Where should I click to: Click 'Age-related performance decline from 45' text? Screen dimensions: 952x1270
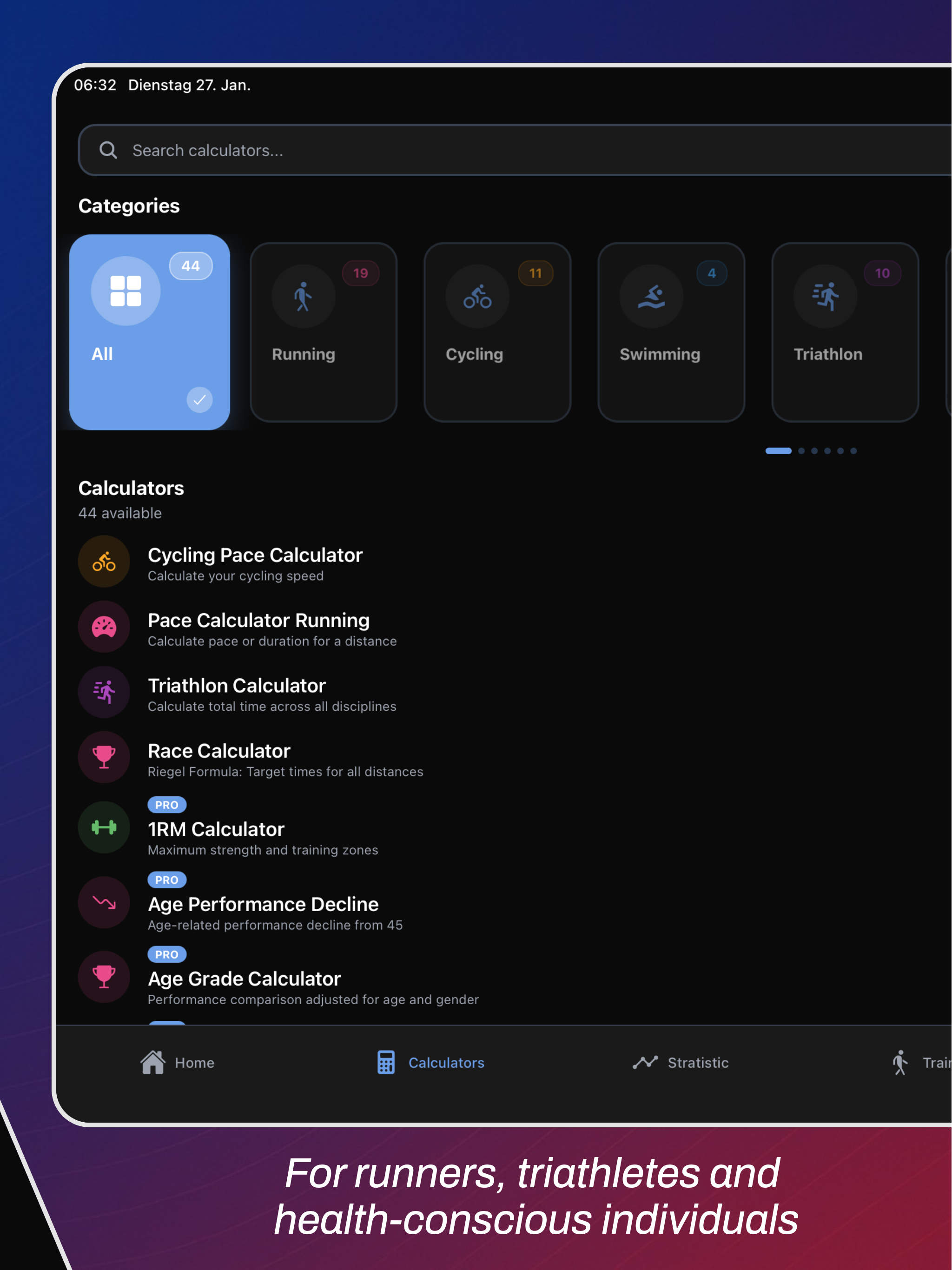click(x=275, y=925)
